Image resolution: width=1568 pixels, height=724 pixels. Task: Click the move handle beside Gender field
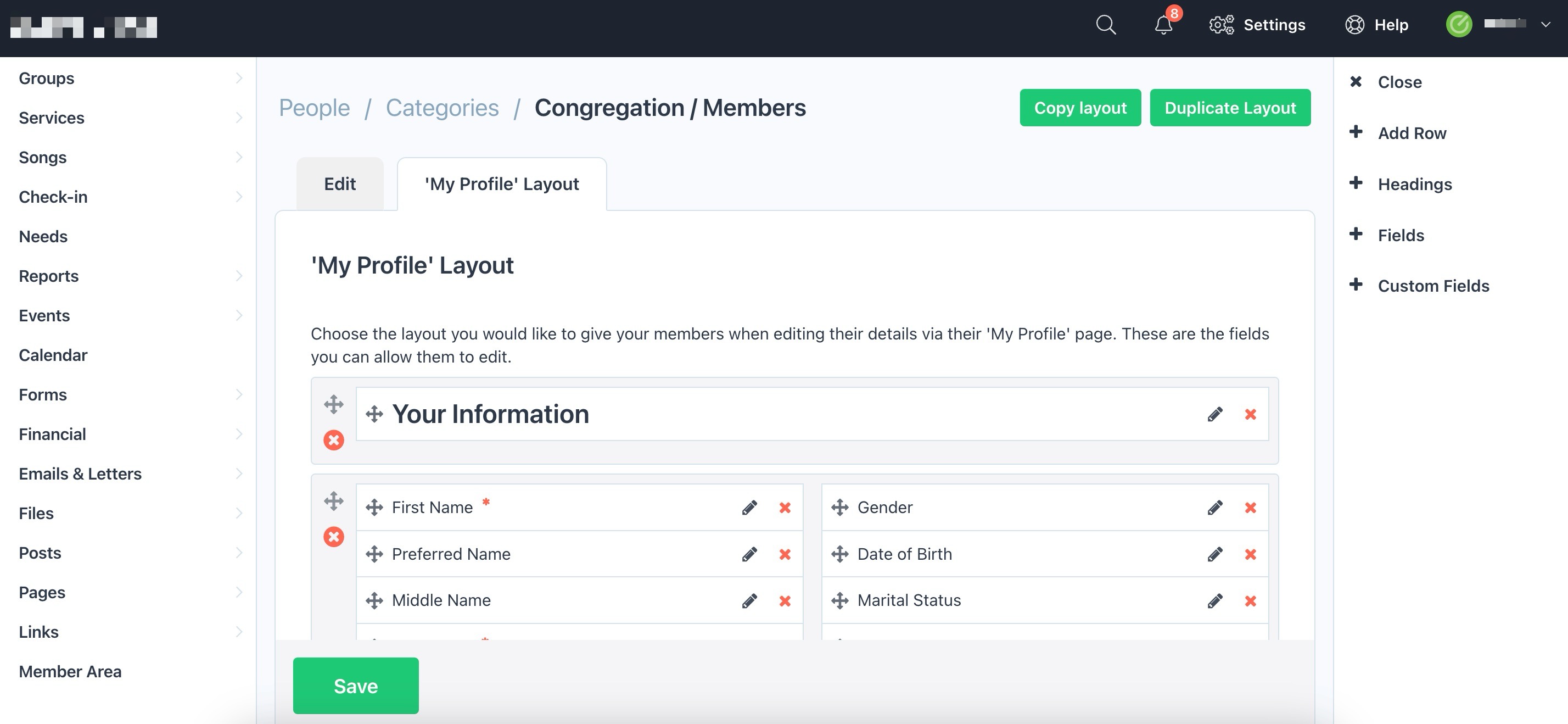tap(840, 507)
